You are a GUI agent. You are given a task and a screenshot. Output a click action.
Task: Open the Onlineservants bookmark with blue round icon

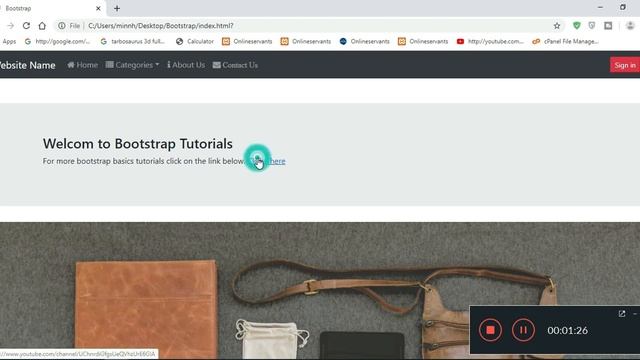(364, 41)
